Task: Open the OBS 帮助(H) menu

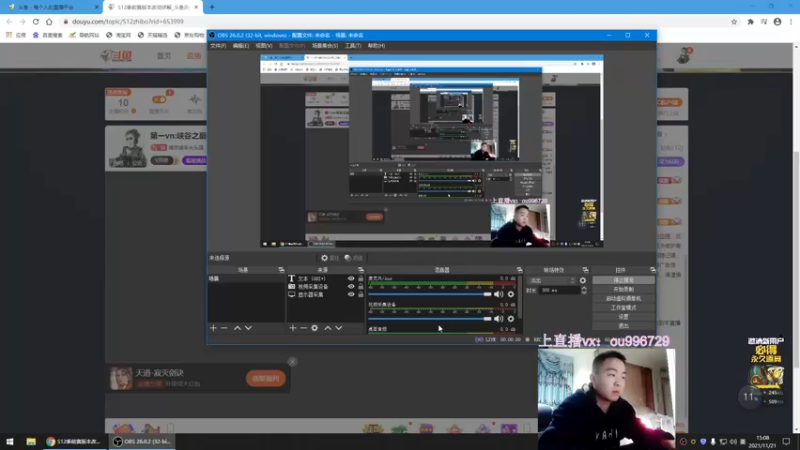Action: 377,46
